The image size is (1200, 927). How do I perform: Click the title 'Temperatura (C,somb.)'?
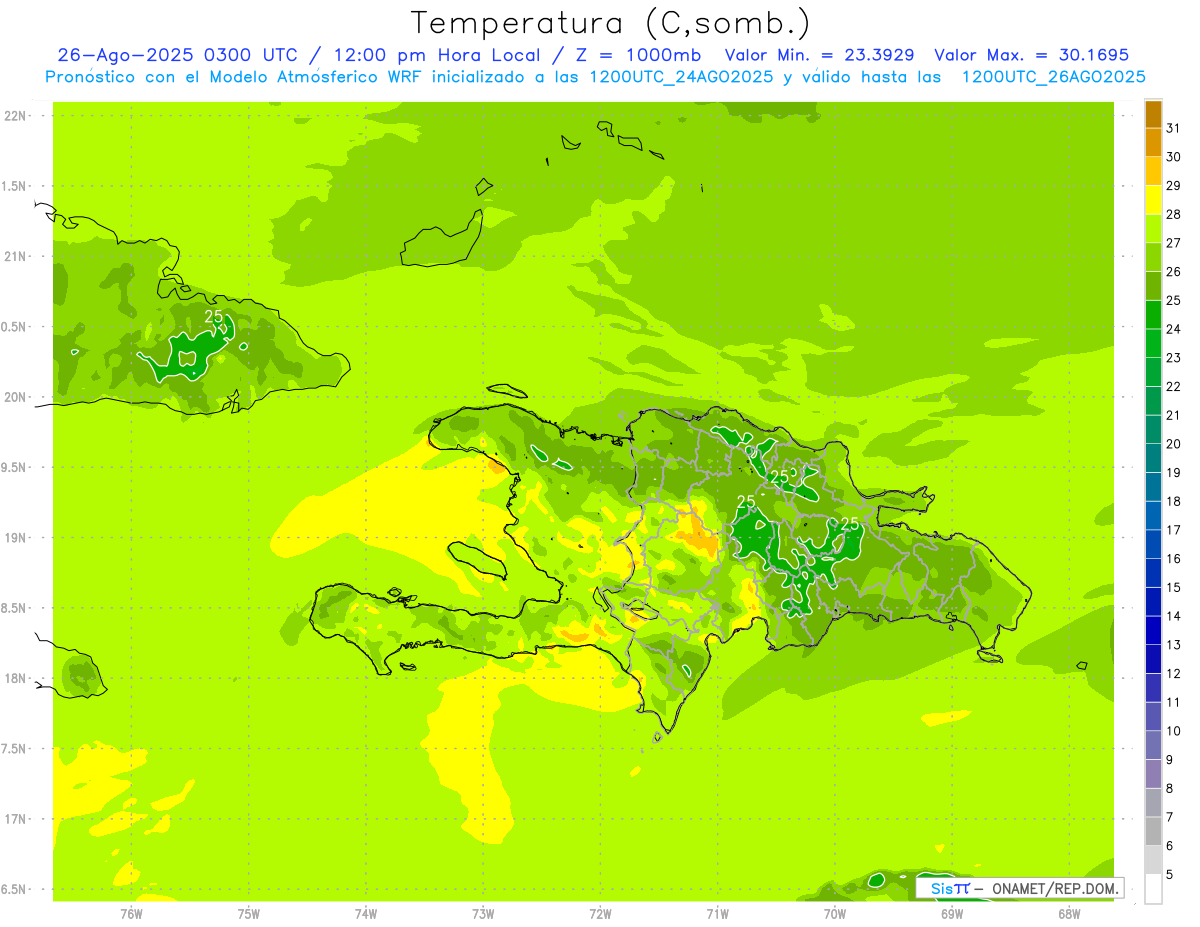click(x=610, y=24)
